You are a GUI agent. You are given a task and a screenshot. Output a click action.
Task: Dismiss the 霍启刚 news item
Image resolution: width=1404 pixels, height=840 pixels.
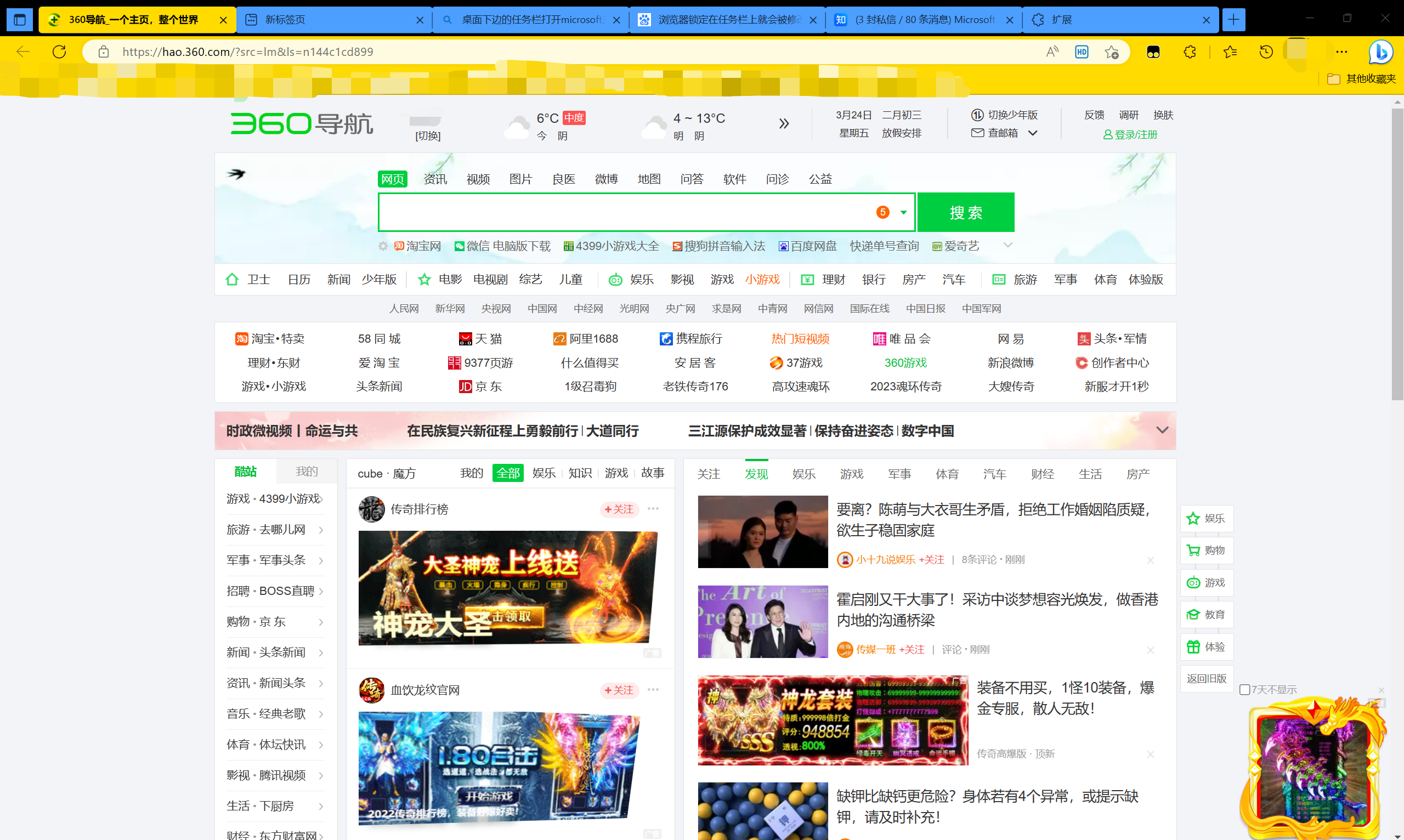tap(1151, 650)
